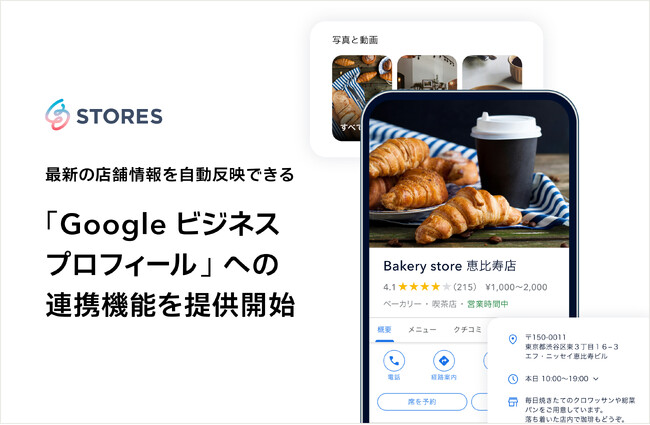The height and width of the screenshot is (425, 650).
Task: Open the cup photo thumbnail
Action: tap(492, 73)
